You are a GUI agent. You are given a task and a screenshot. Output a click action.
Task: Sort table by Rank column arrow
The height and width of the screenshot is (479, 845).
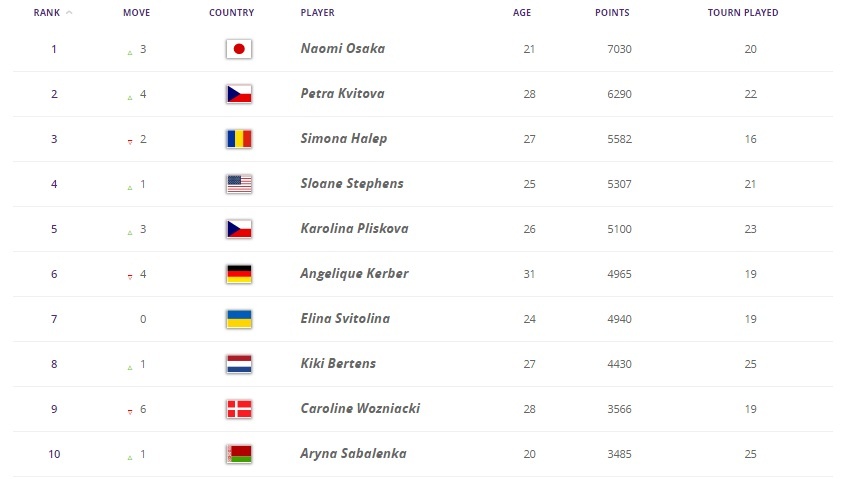[68, 13]
